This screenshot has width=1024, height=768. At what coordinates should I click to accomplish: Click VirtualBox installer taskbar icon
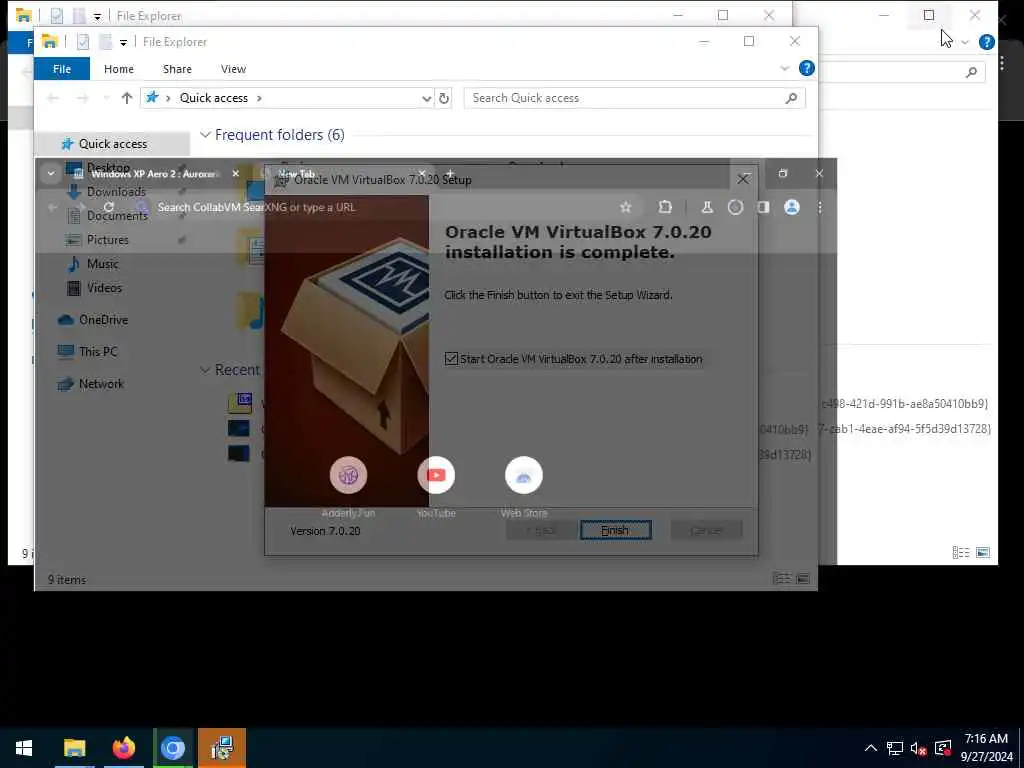pos(222,748)
